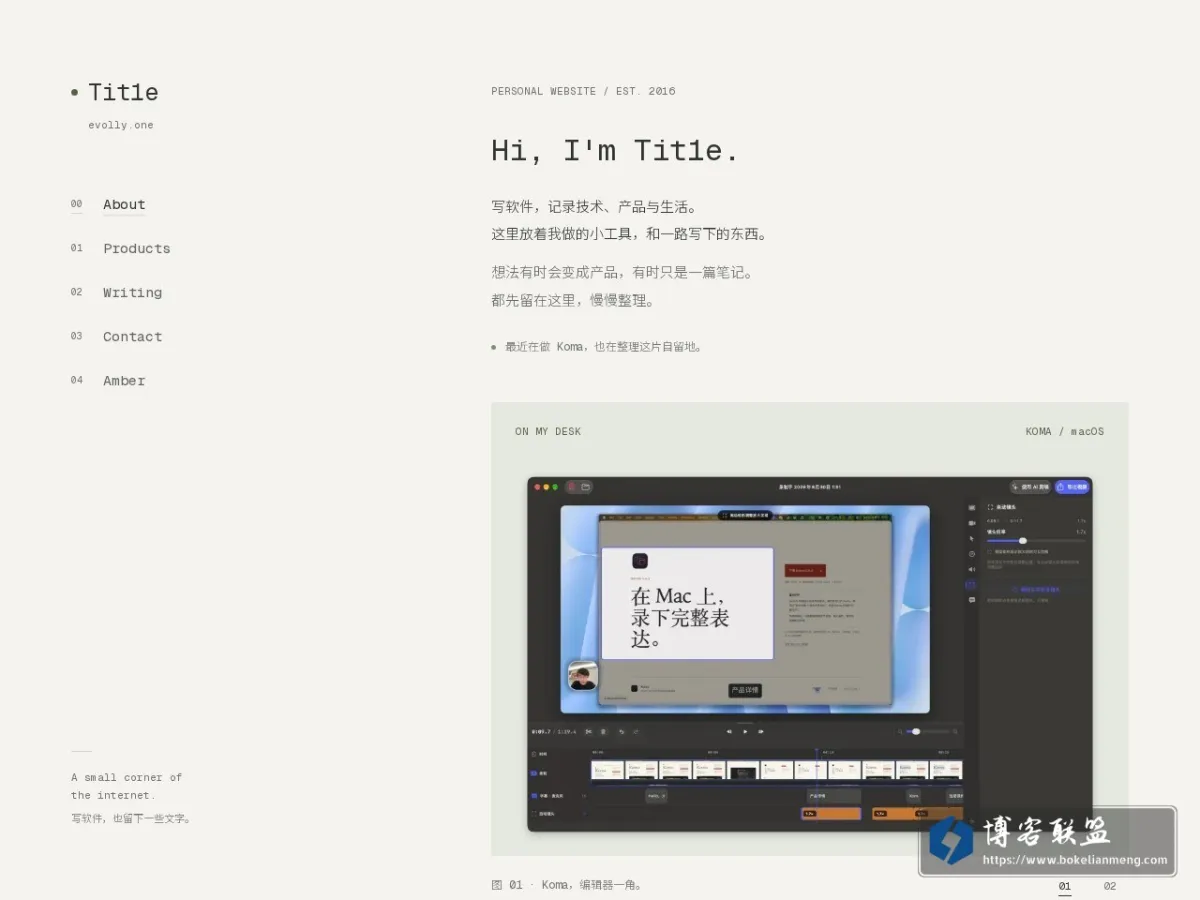Navigate to the Writing section

pos(132,293)
